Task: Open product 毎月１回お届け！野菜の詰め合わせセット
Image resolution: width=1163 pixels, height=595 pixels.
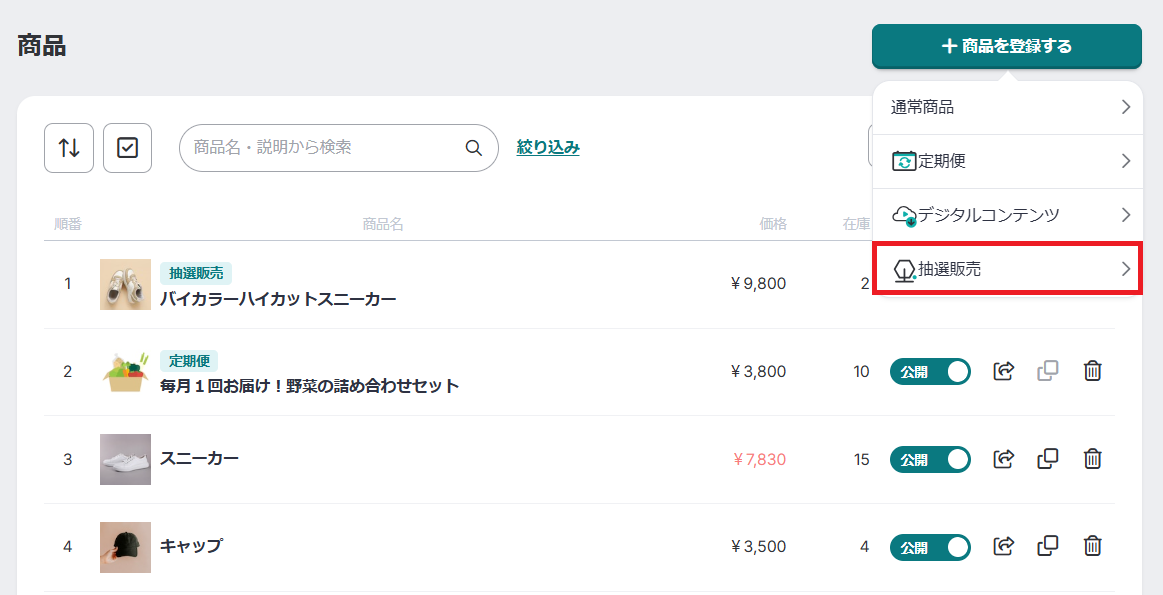Action: 309,386
